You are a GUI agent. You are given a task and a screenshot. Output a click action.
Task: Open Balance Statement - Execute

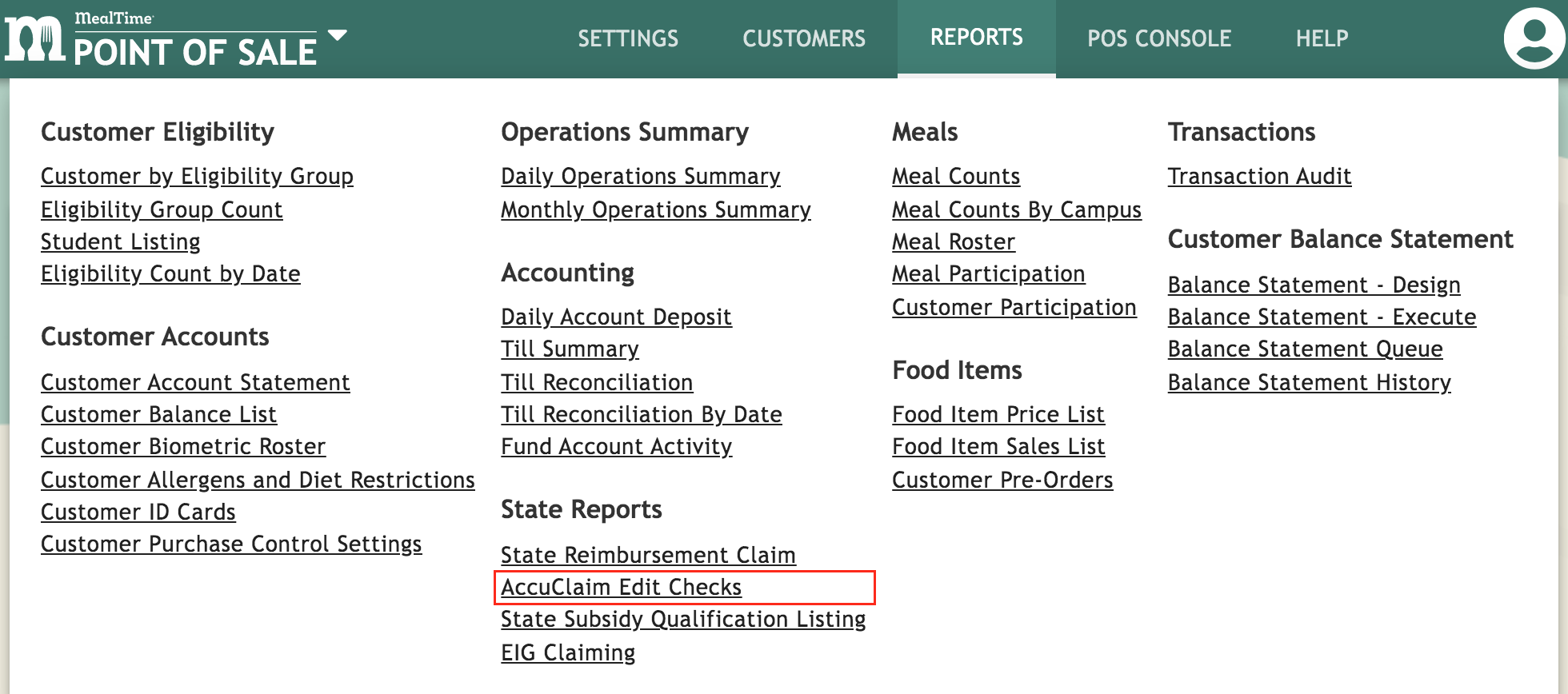[x=1322, y=317]
